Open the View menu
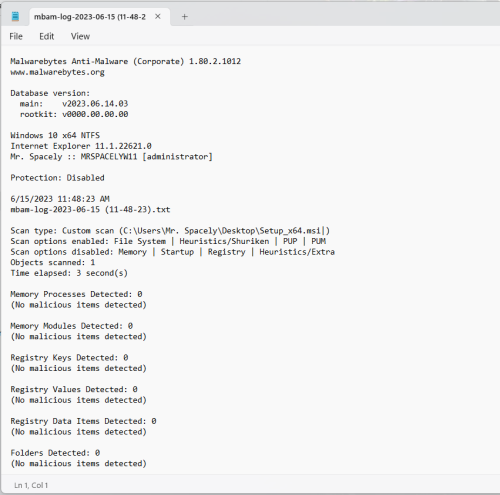500x495 pixels. pyautogui.click(x=80, y=36)
